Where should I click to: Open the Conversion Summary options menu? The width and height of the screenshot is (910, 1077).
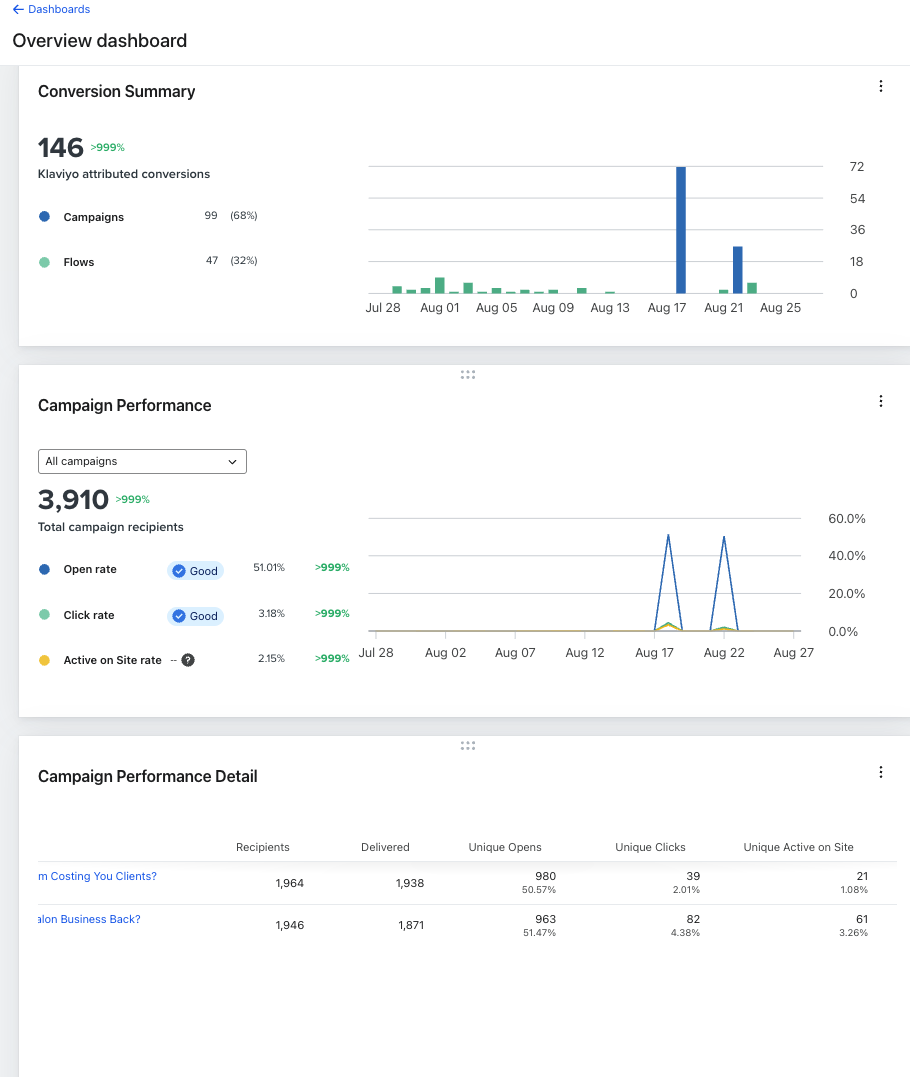pos(881,86)
